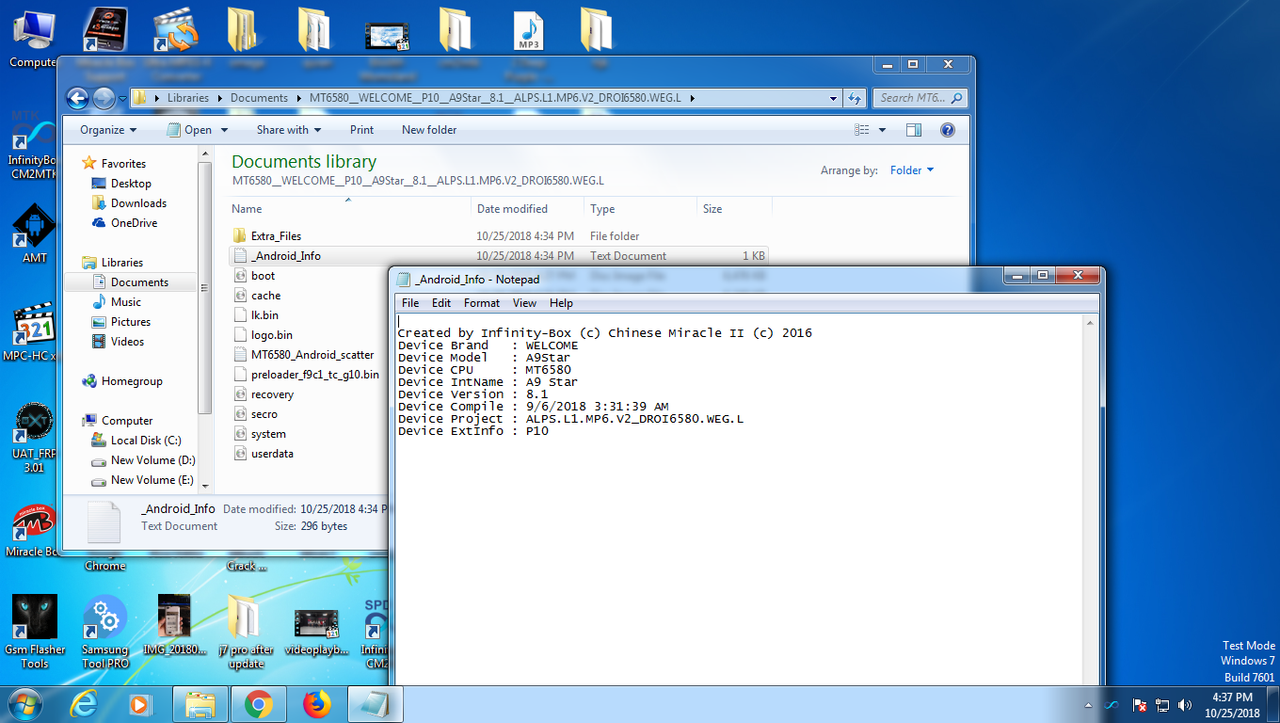The height and width of the screenshot is (723, 1280).
Task: Click the volume speaker tray icon
Action: click(x=1184, y=705)
